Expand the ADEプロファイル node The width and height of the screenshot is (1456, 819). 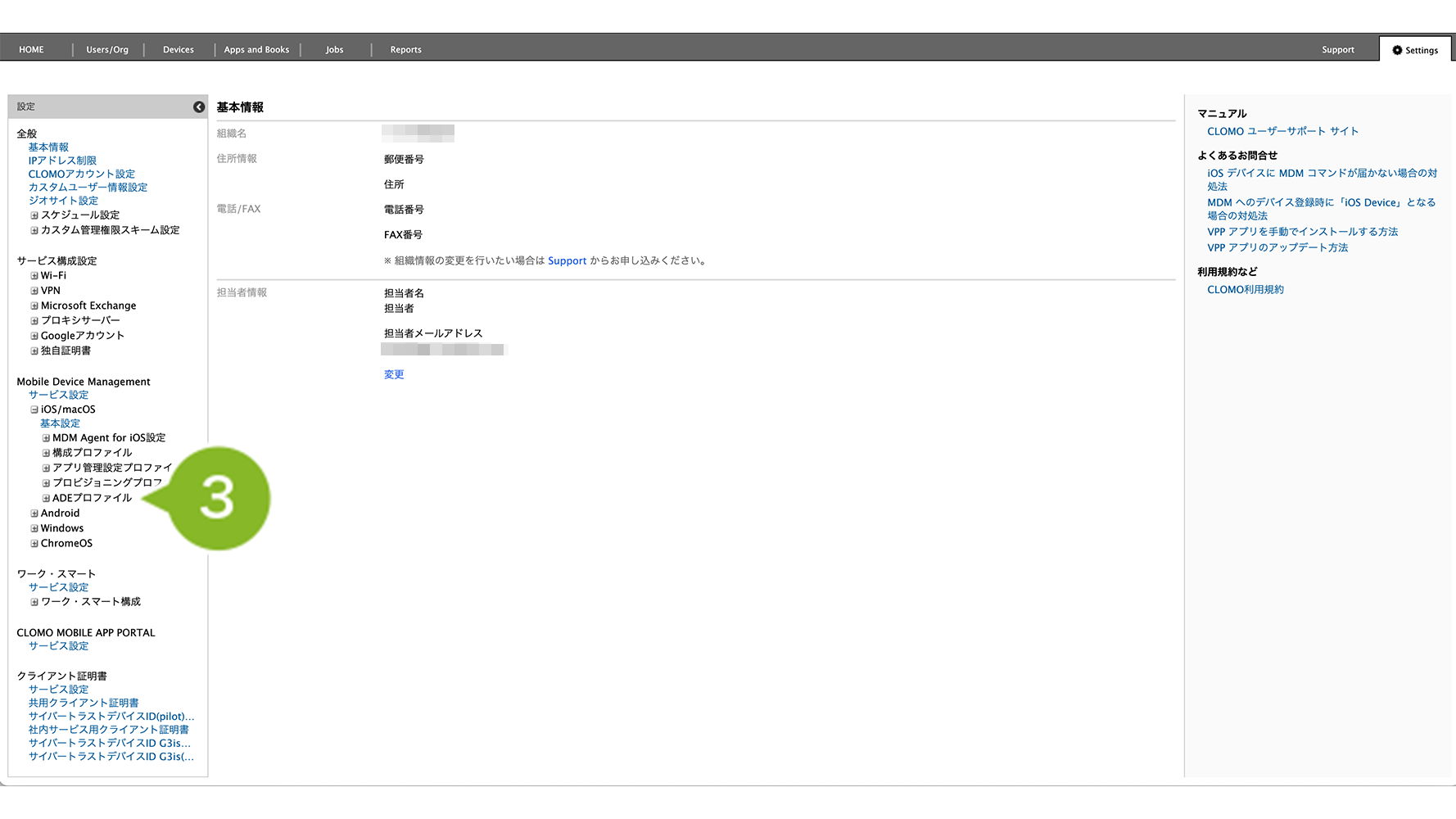46,498
